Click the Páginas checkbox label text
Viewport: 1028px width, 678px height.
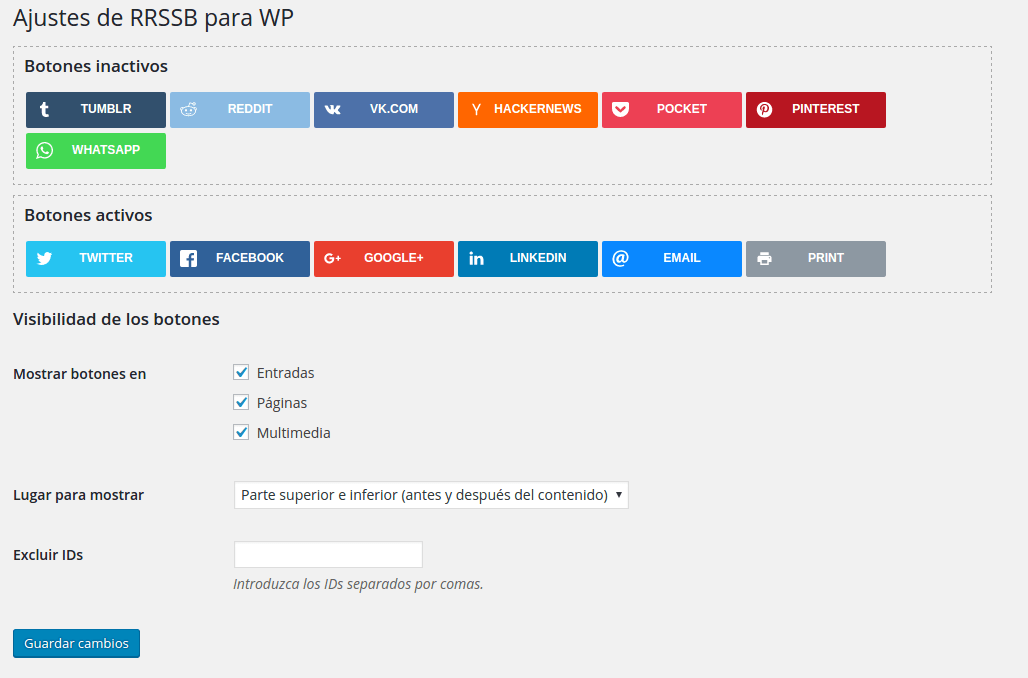click(282, 403)
